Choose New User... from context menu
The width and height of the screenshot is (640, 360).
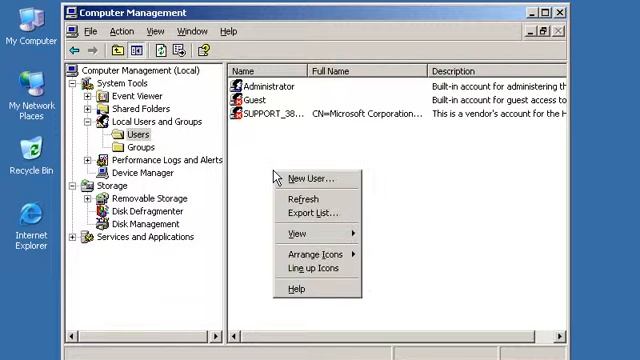tap(317, 179)
